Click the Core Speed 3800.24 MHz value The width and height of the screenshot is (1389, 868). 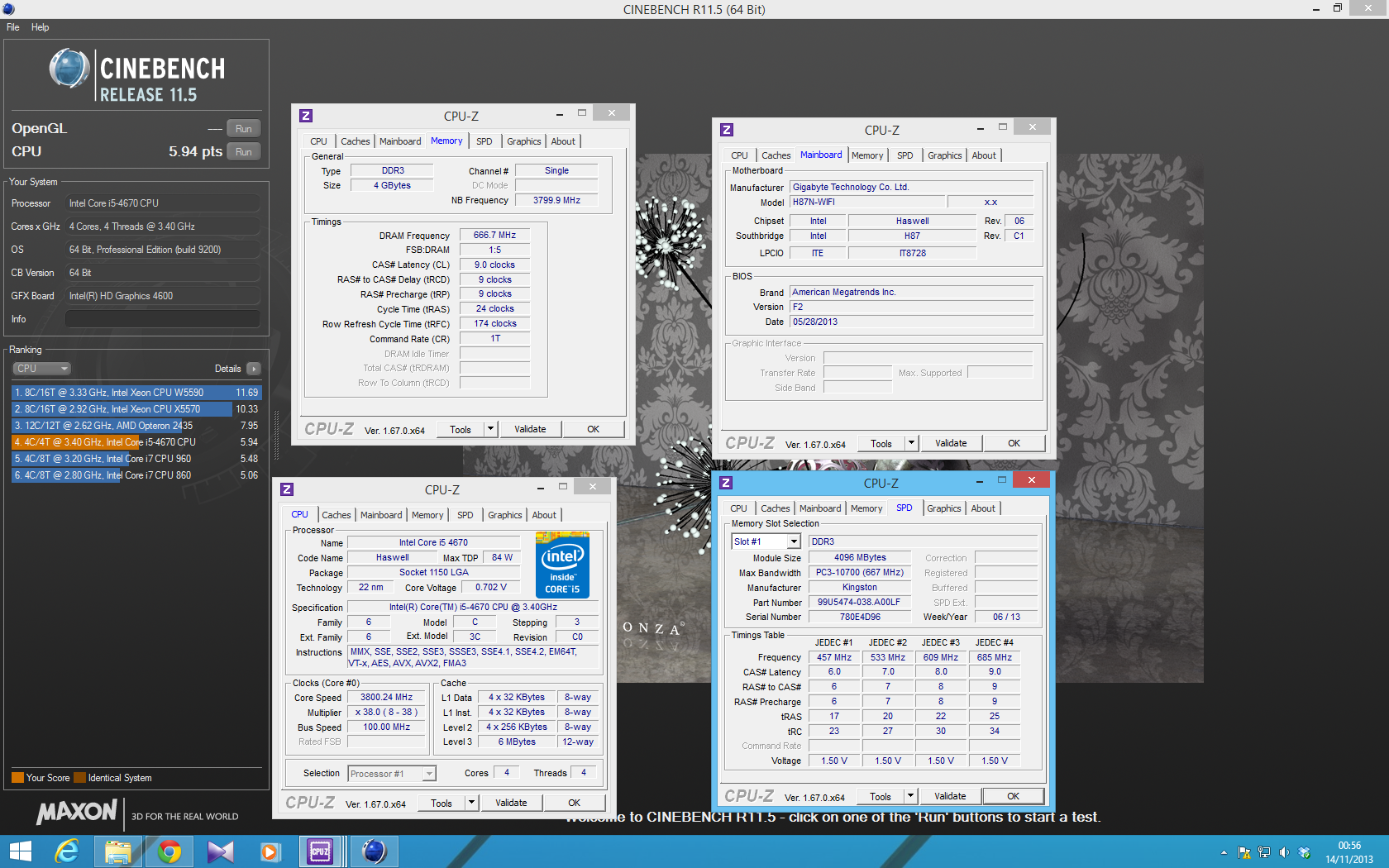tap(386, 698)
